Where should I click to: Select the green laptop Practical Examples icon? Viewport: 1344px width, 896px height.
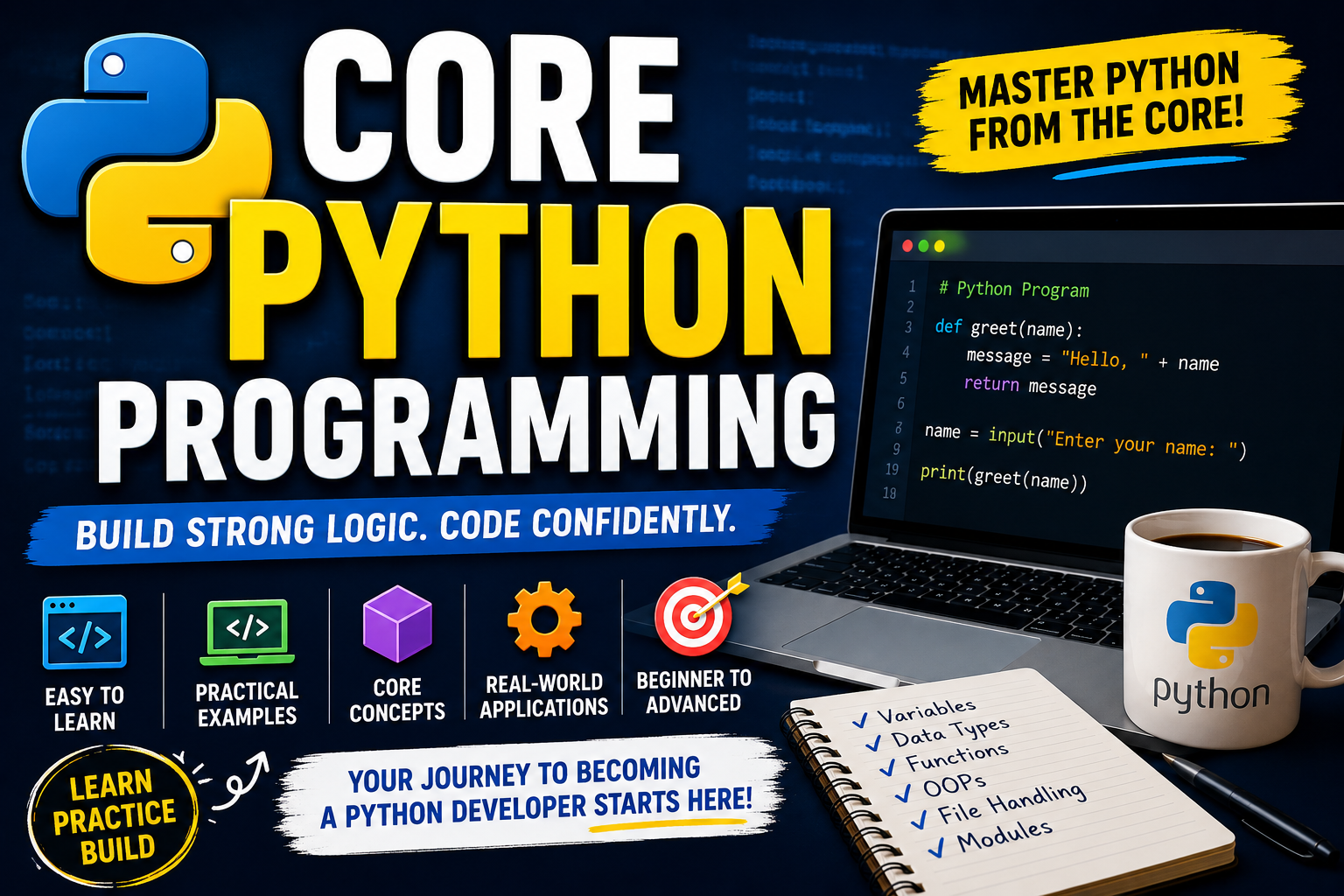(248, 633)
